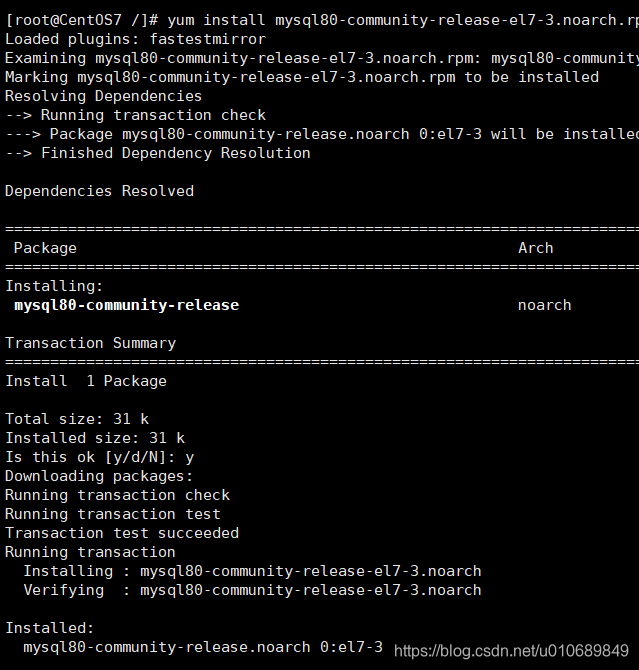This screenshot has width=639, height=670.
Task: Click the 'Installed size: 31 k' line
Action: [95, 438]
